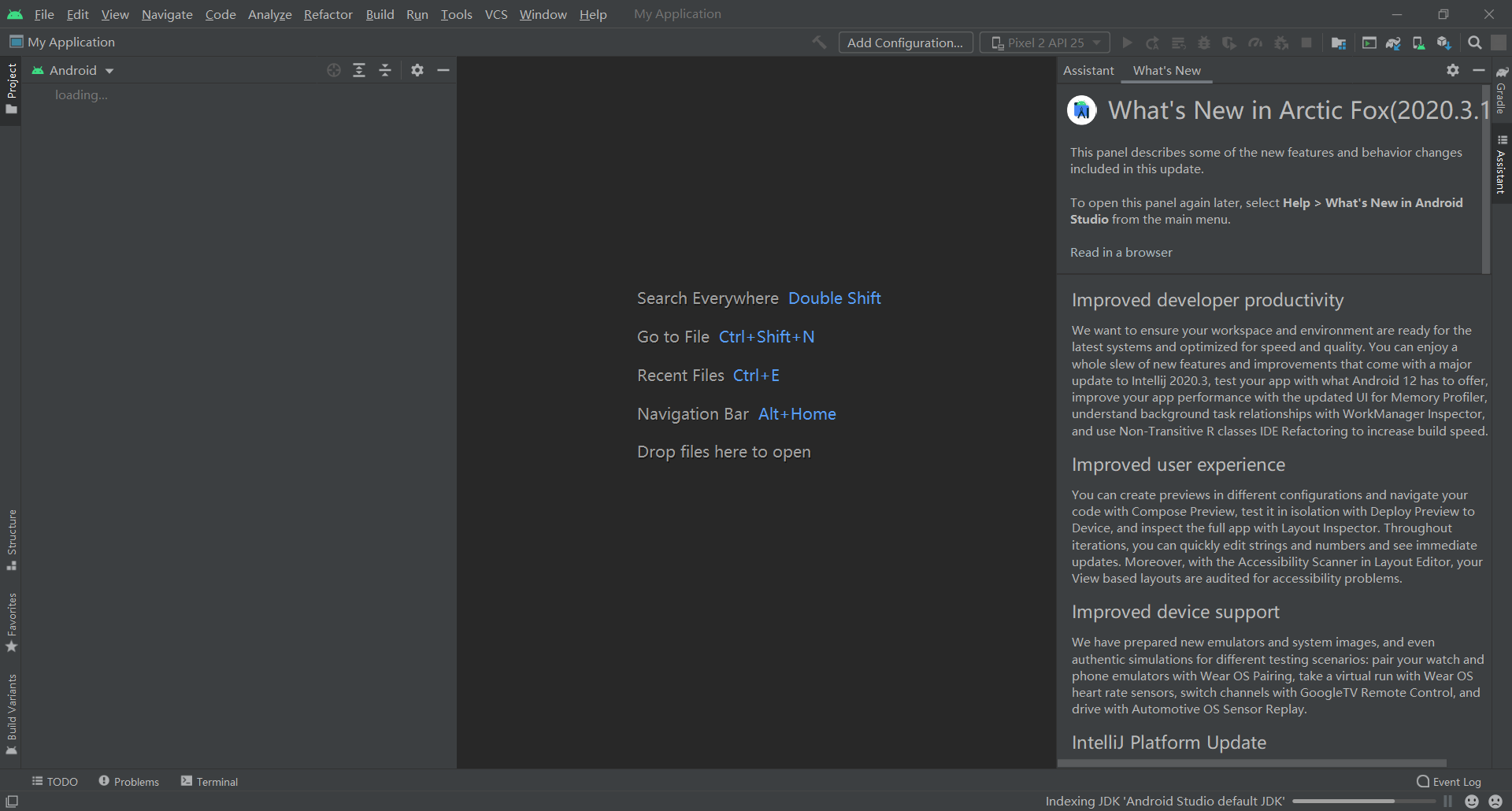Switch to the What's New tab

click(x=1167, y=70)
